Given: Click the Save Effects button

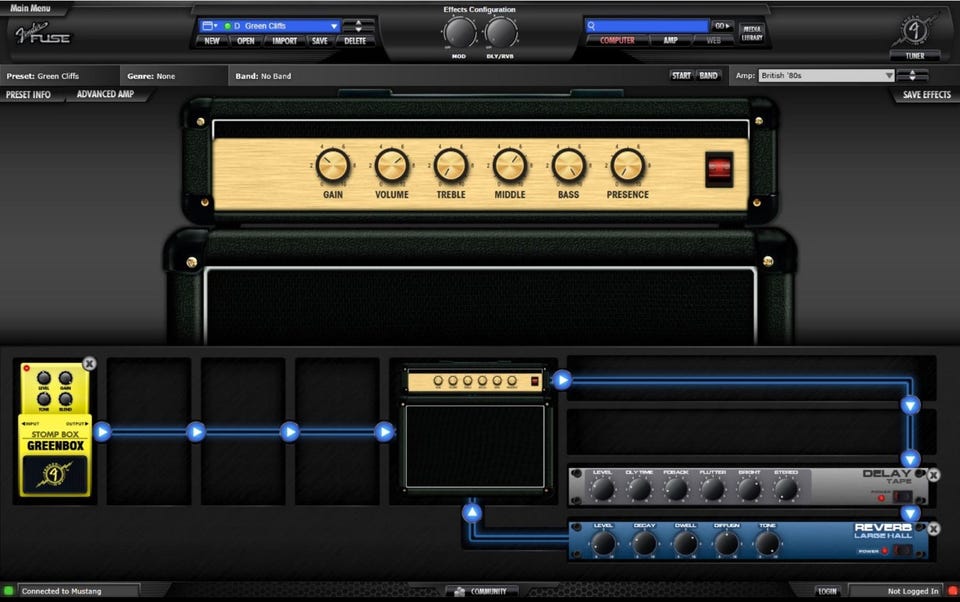Looking at the screenshot, I should click(926, 95).
